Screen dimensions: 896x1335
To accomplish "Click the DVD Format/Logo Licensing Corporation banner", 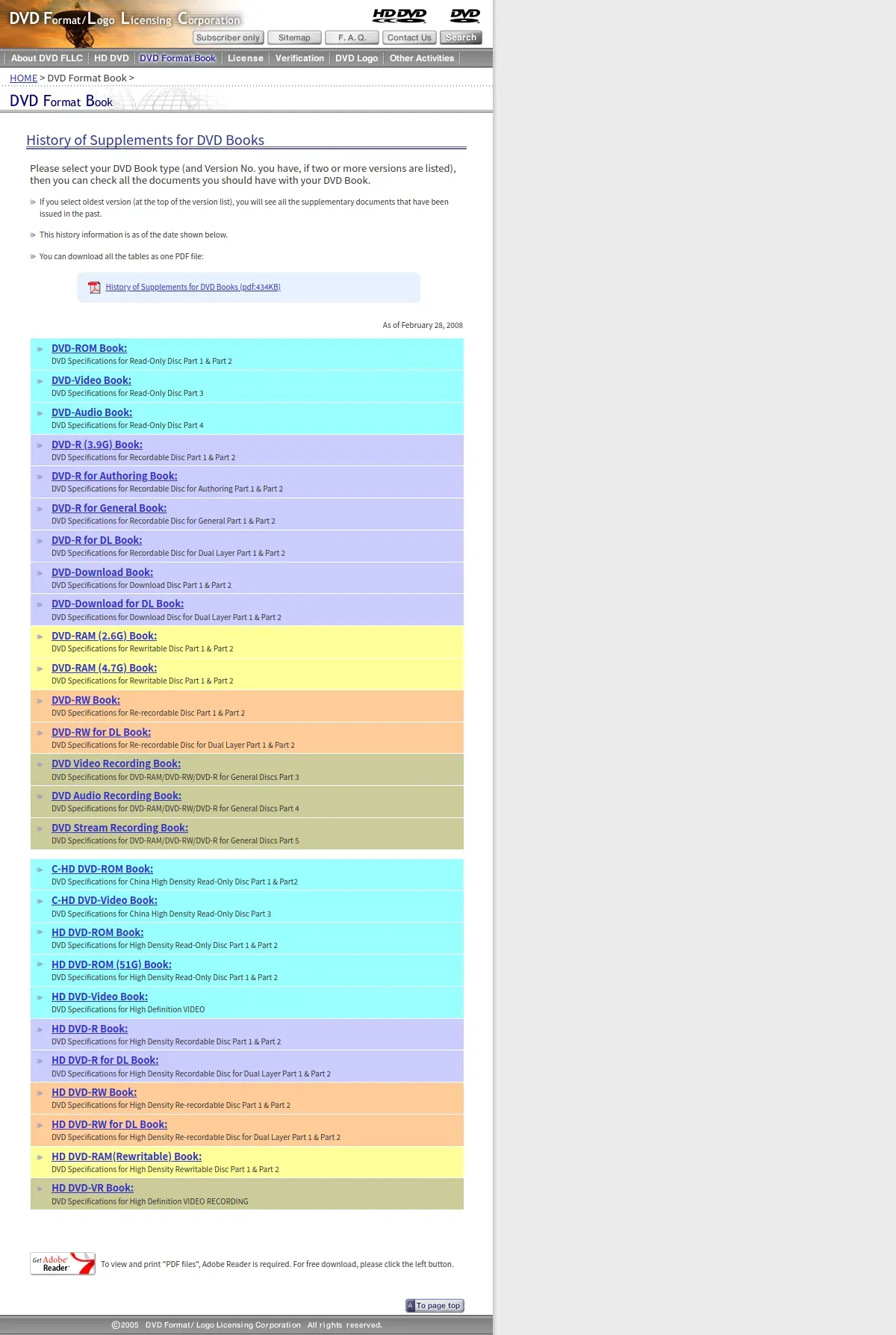I will pos(125,19).
